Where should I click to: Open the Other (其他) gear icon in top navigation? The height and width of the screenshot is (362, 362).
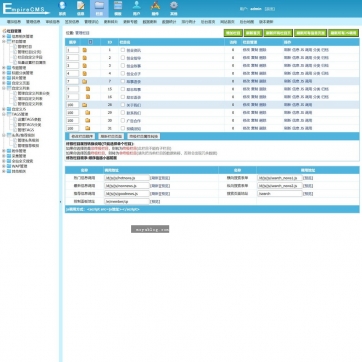tap(174, 8)
